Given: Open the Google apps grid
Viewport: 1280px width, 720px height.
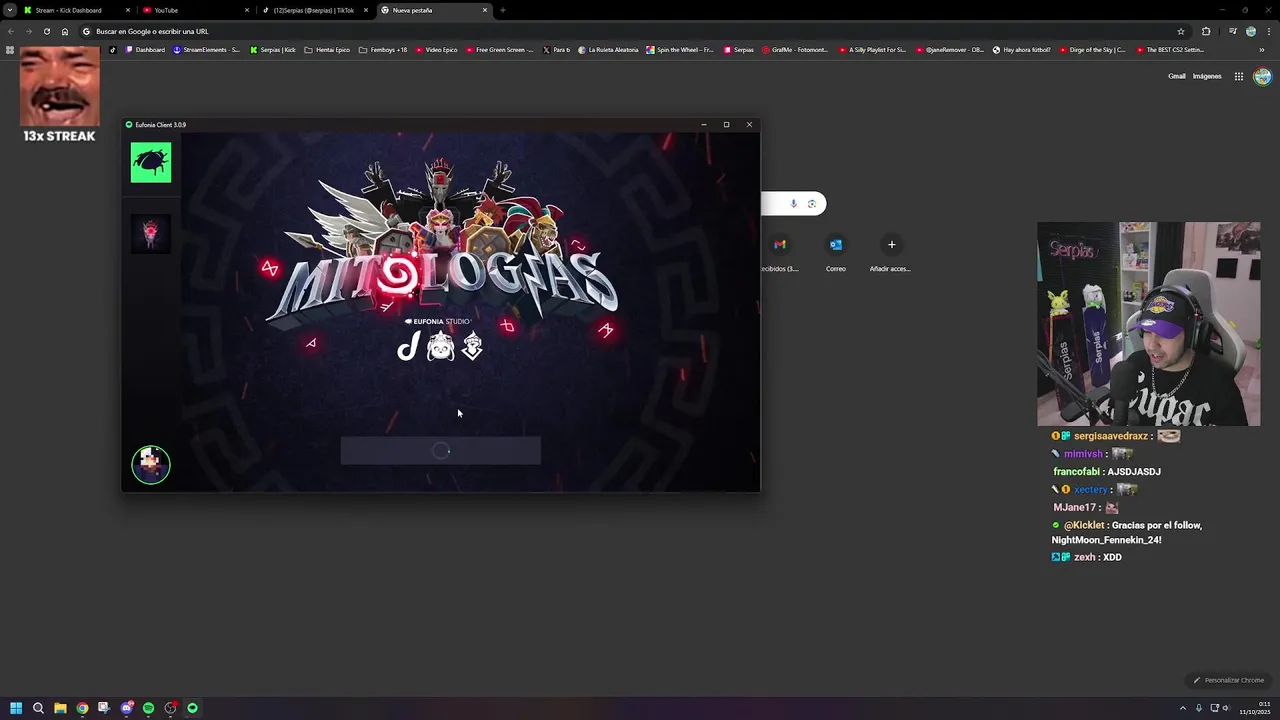Looking at the screenshot, I should (x=1238, y=76).
